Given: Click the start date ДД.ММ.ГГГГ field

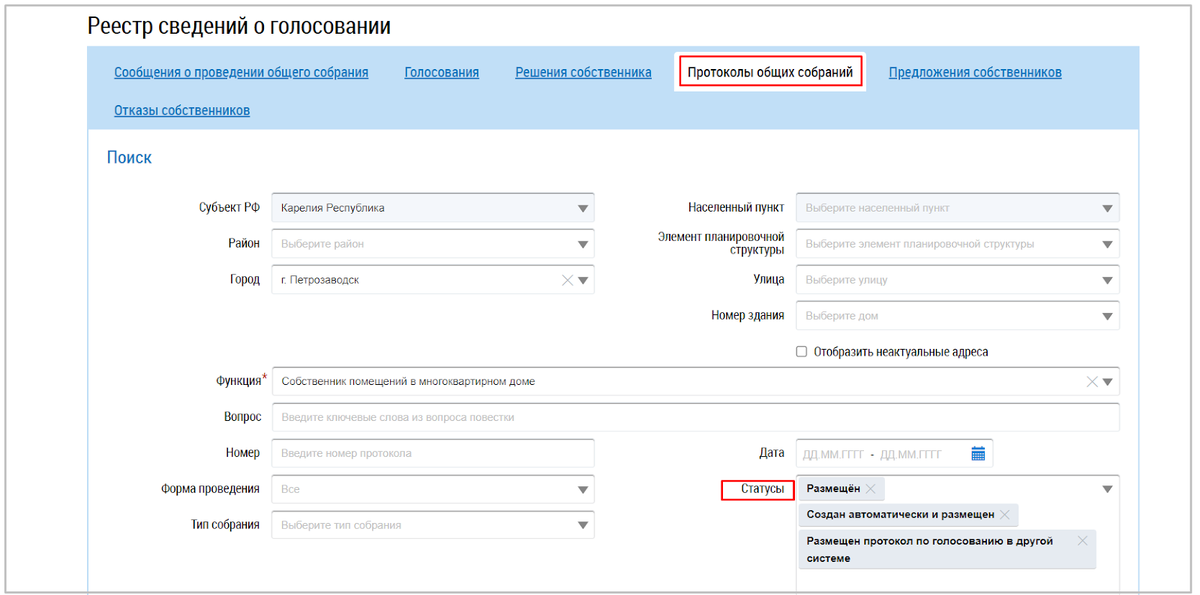Looking at the screenshot, I should click(x=833, y=454).
